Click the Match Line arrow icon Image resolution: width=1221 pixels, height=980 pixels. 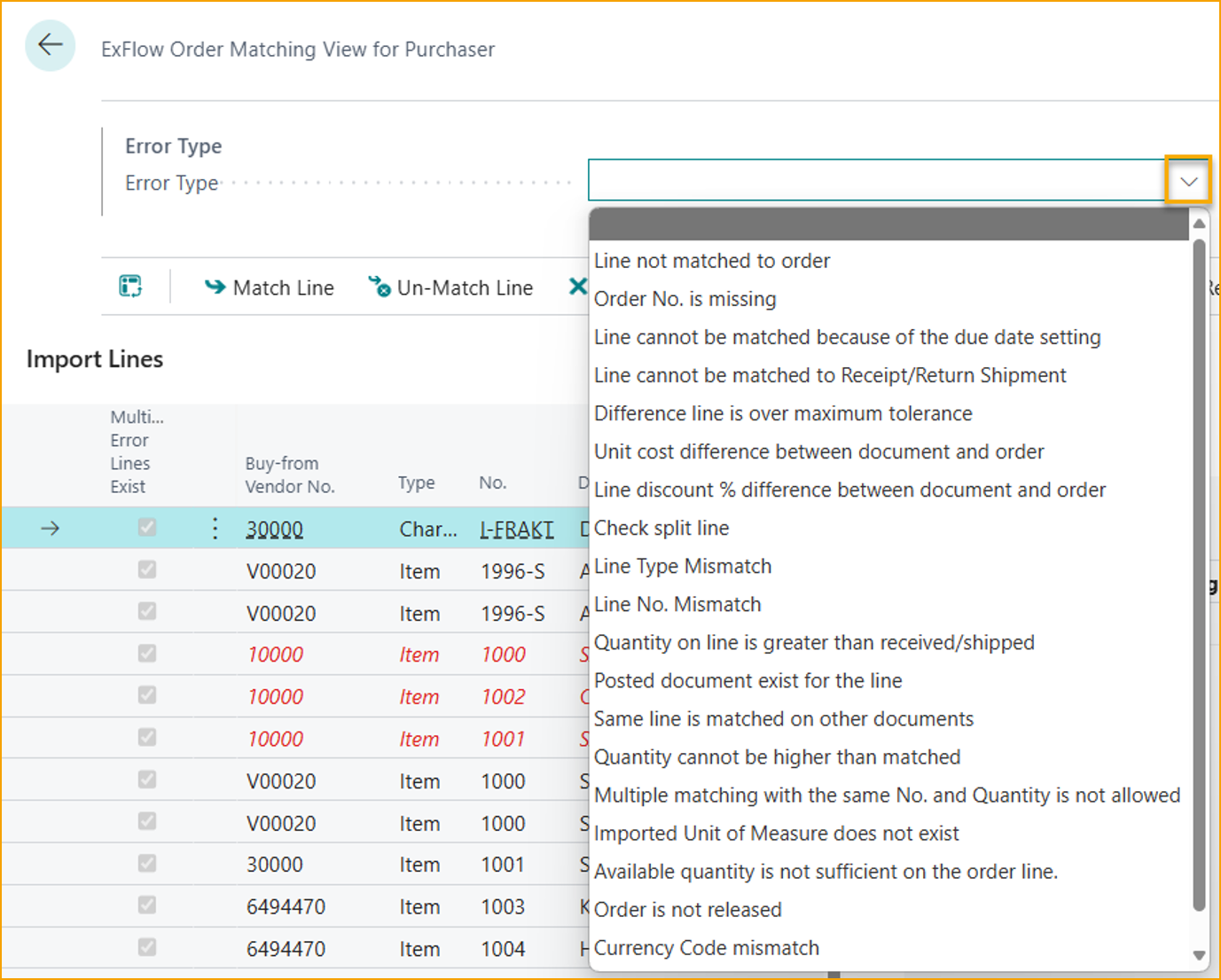click(x=215, y=287)
